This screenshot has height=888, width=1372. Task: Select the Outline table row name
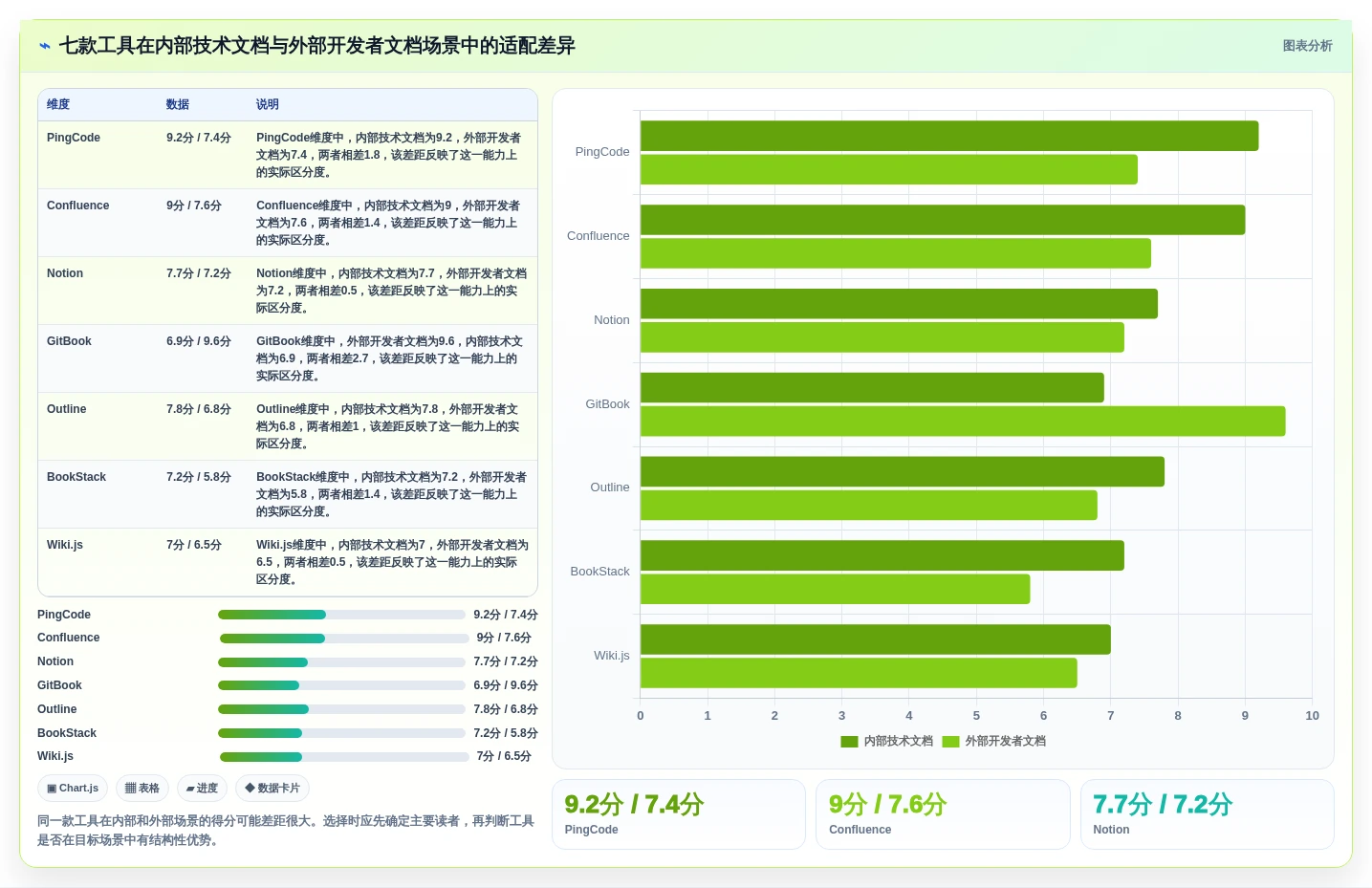point(67,409)
